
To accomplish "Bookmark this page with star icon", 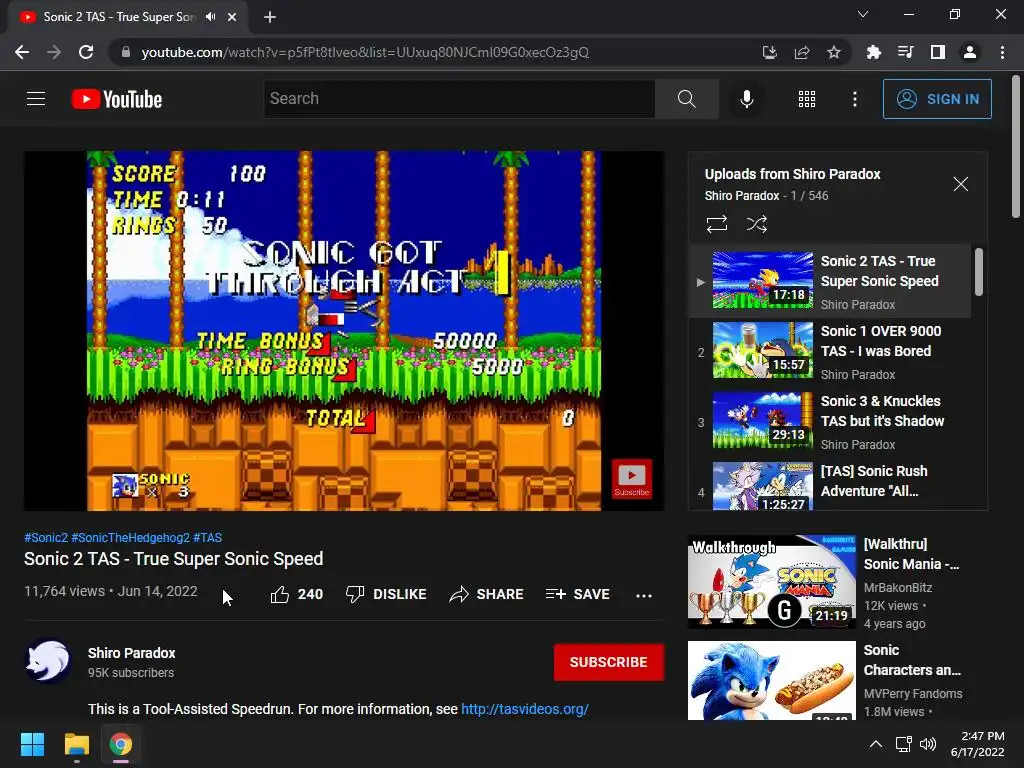I will tap(833, 52).
